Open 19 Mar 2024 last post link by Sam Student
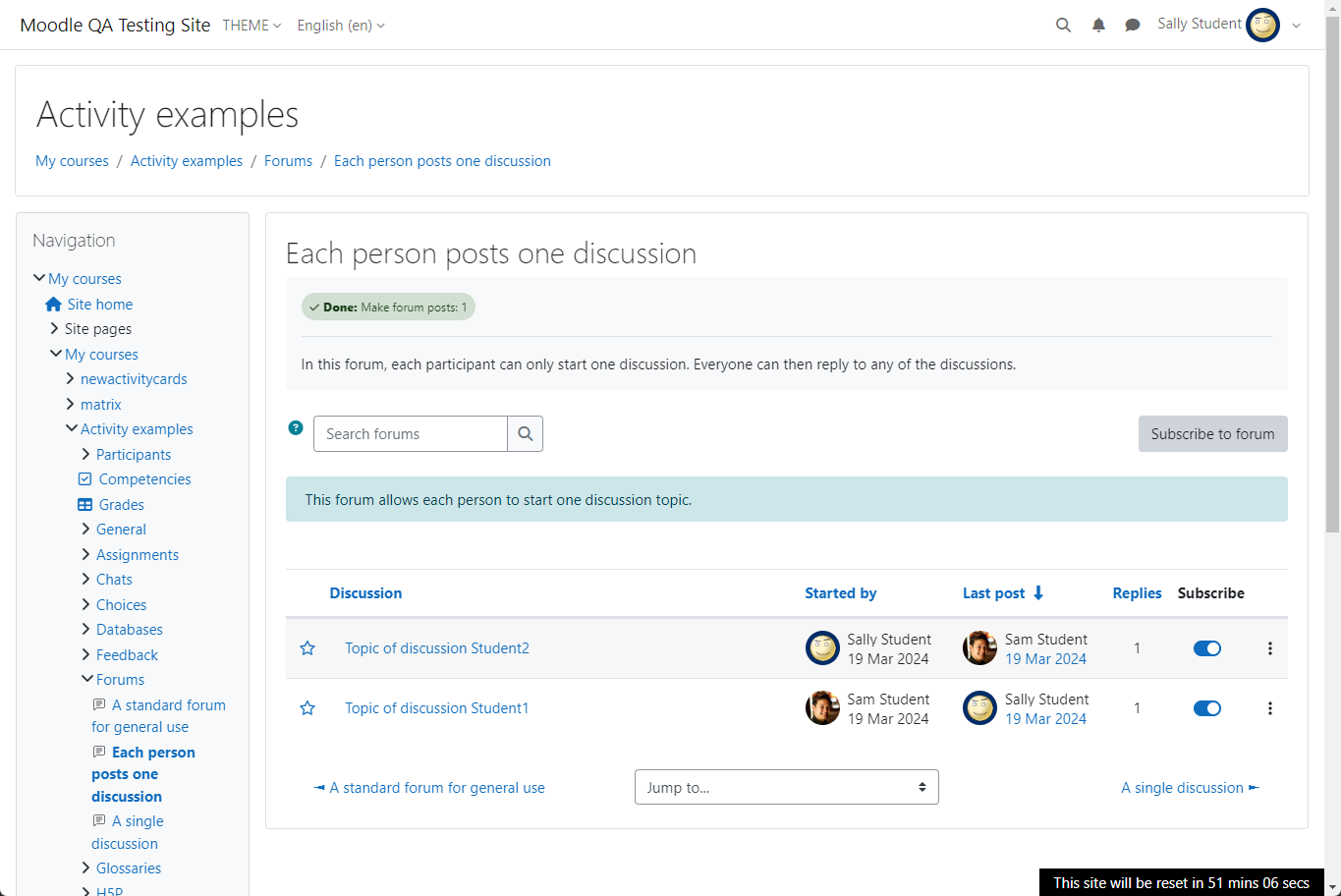This screenshot has width=1341, height=896. point(1045,659)
